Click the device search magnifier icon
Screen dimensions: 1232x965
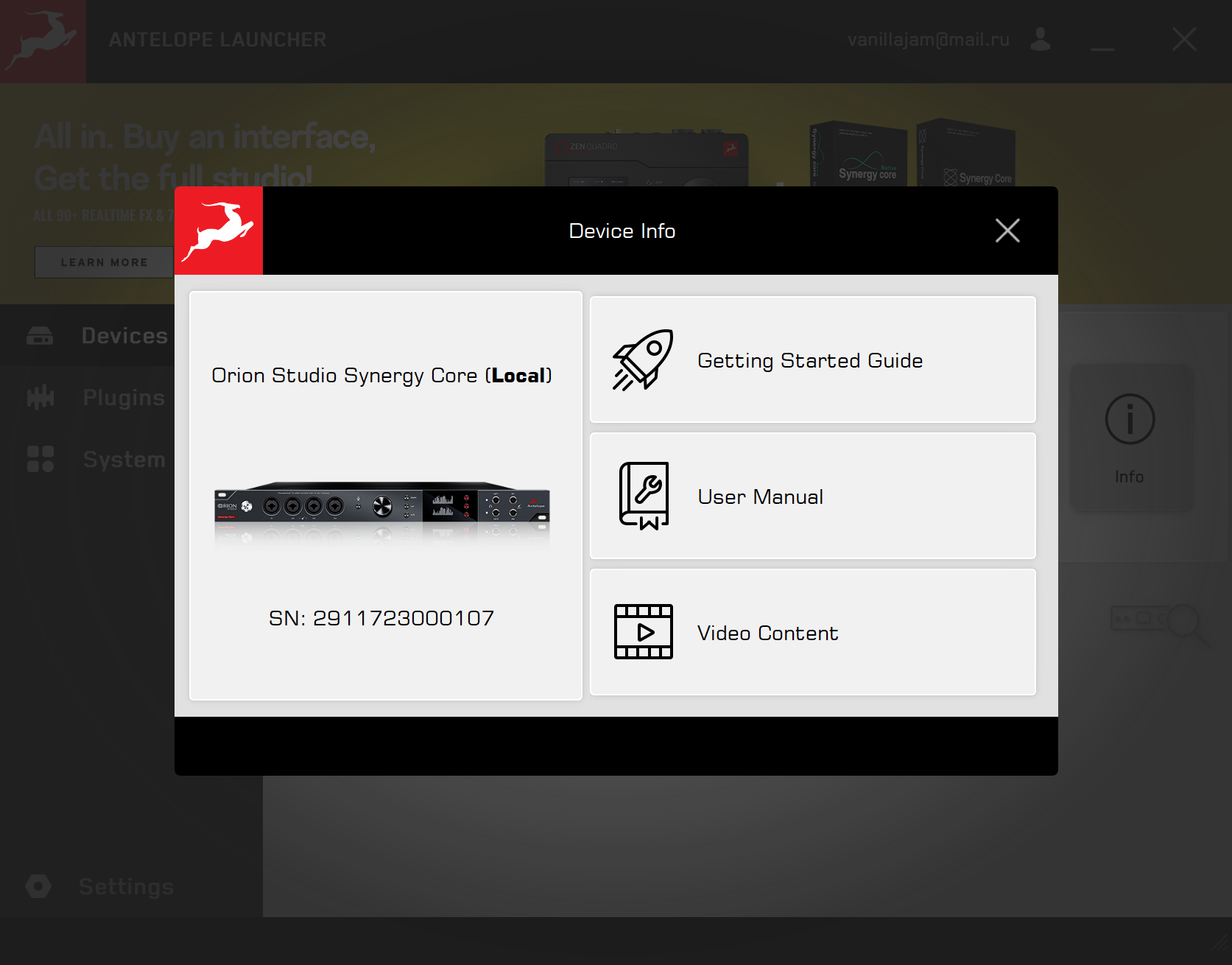(1184, 623)
